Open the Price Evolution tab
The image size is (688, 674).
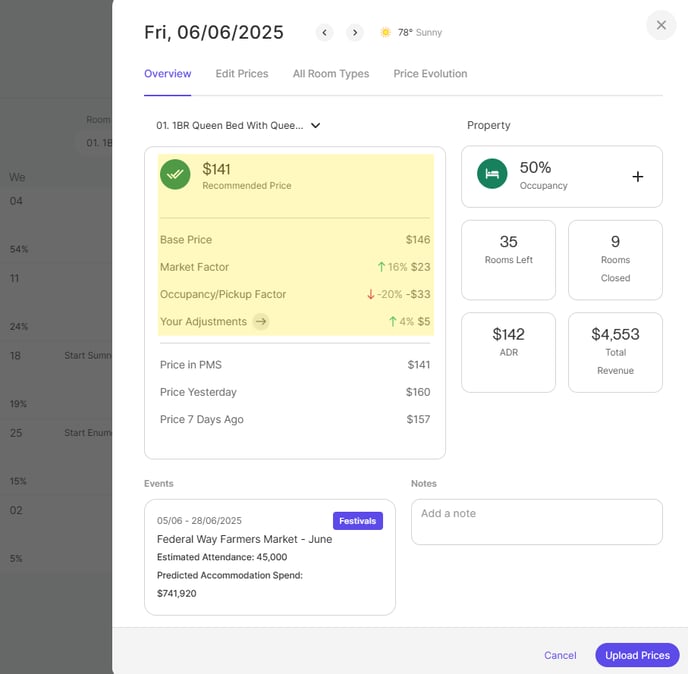(x=430, y=74)
